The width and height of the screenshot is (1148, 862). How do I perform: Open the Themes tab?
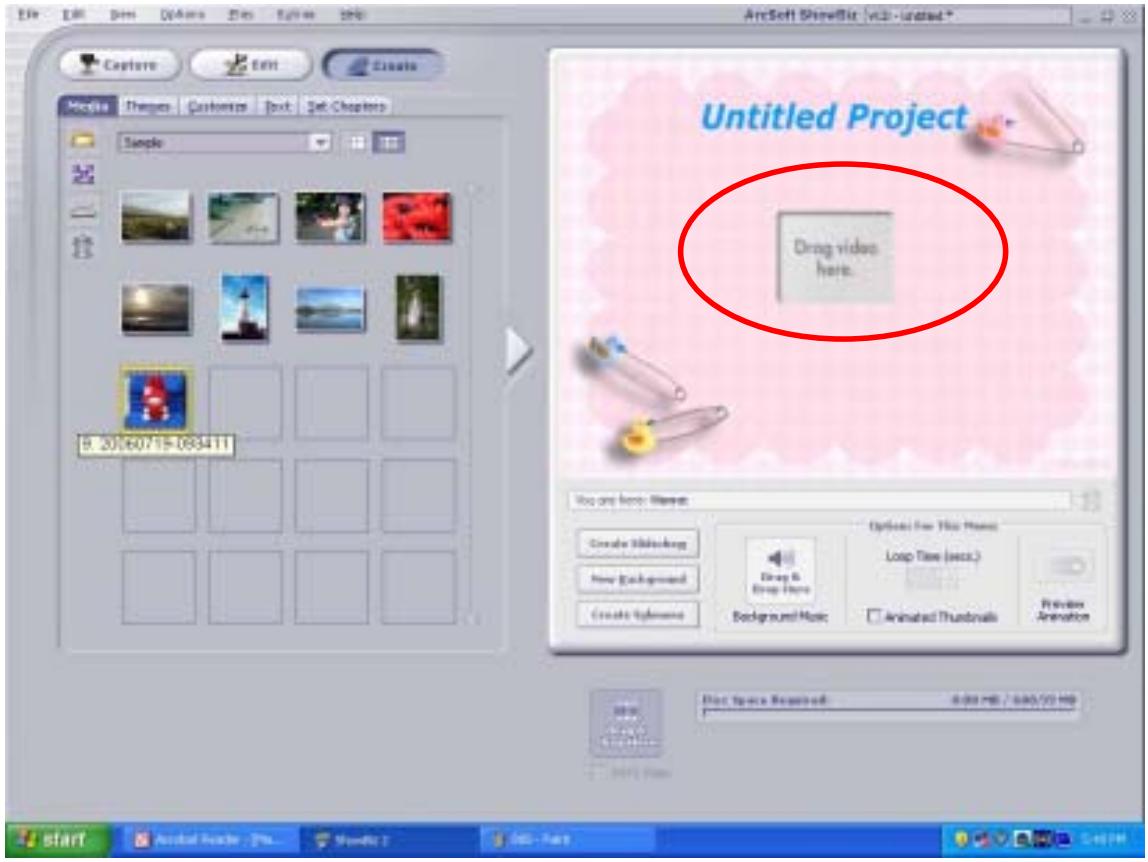[147, 106]
